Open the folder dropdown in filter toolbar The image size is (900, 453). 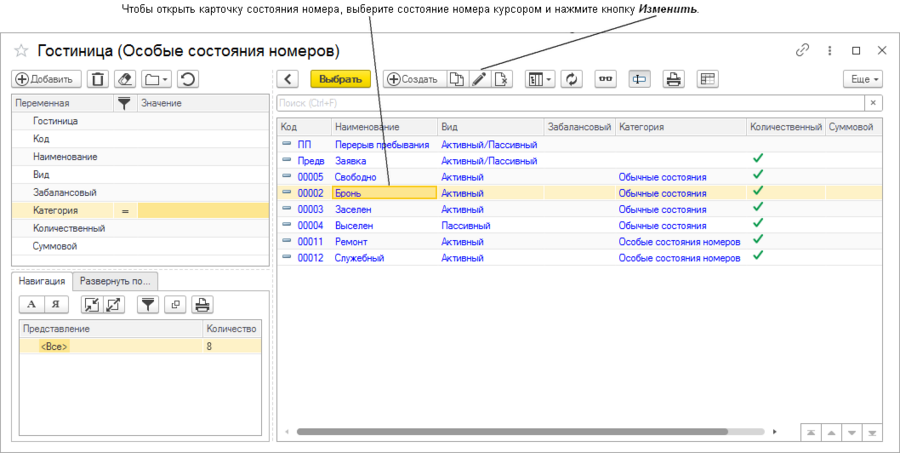(156, 79)
